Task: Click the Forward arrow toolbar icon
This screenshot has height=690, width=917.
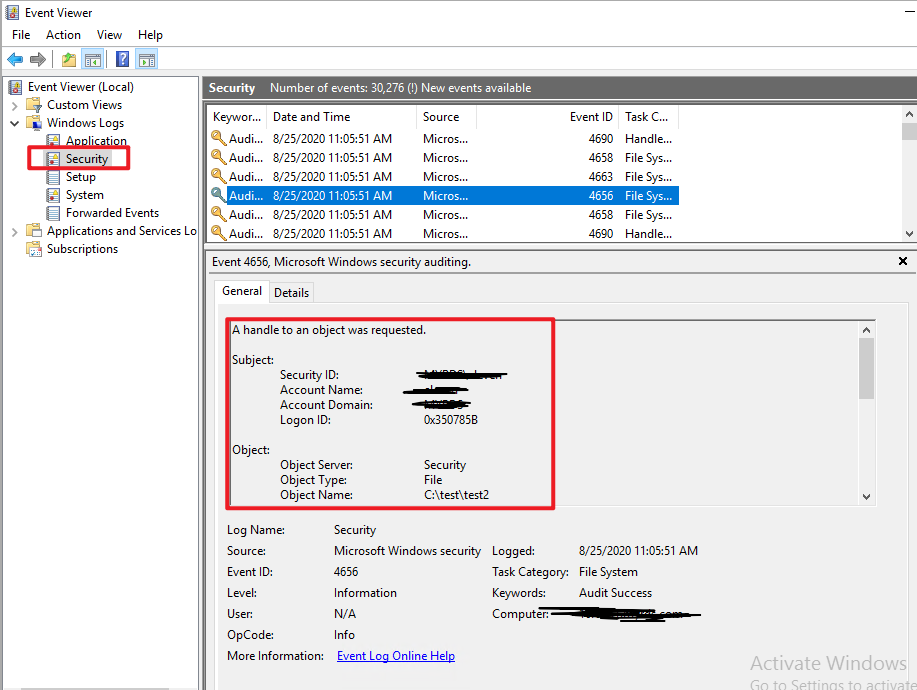Action: 37,60
